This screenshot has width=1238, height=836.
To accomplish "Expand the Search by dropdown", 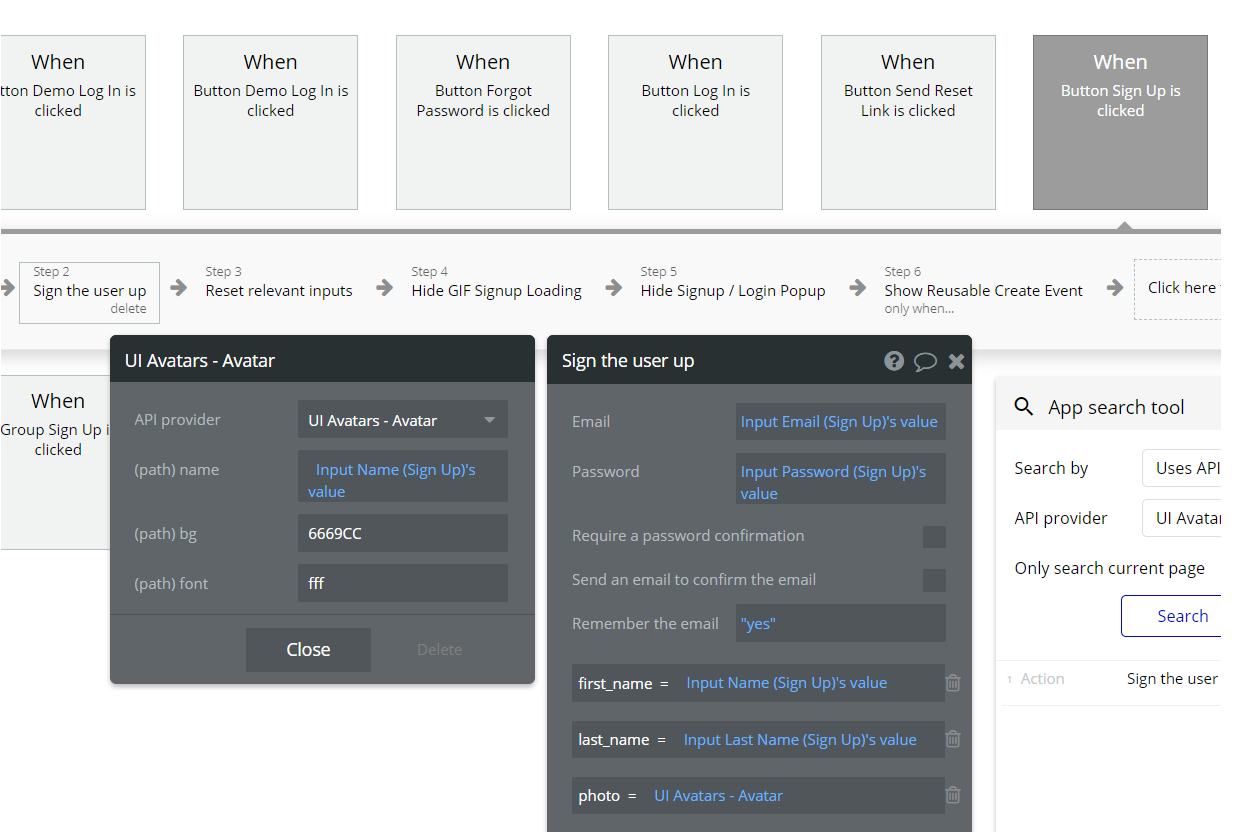I will [x=1185, y=468].
